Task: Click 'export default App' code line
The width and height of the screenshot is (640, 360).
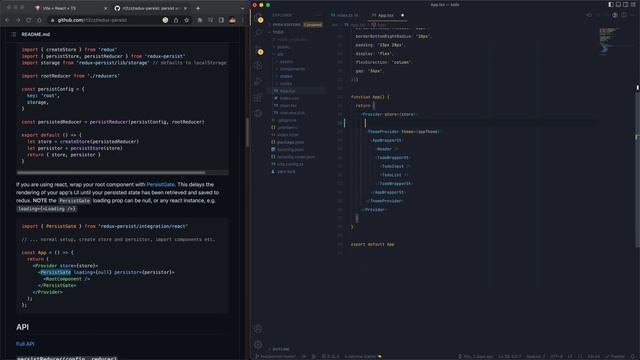Action: [372, 244]
